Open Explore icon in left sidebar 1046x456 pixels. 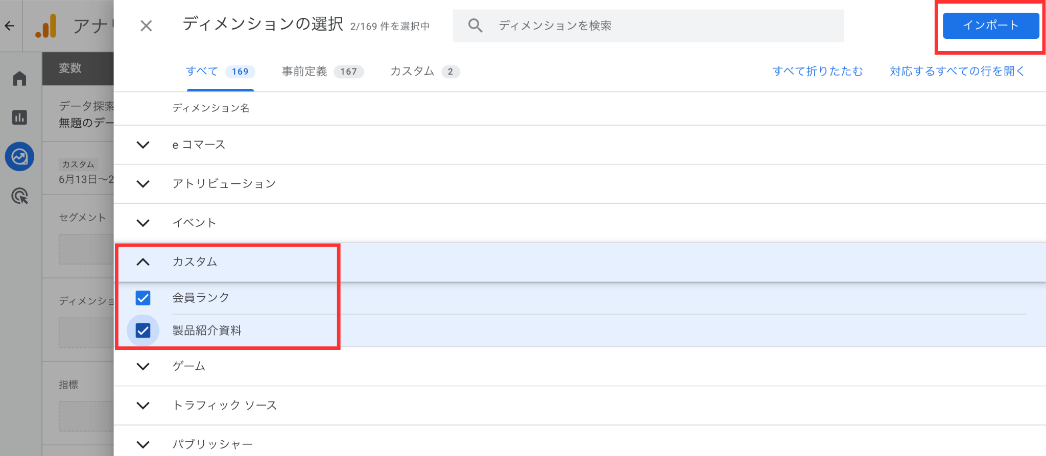(20, 157)
